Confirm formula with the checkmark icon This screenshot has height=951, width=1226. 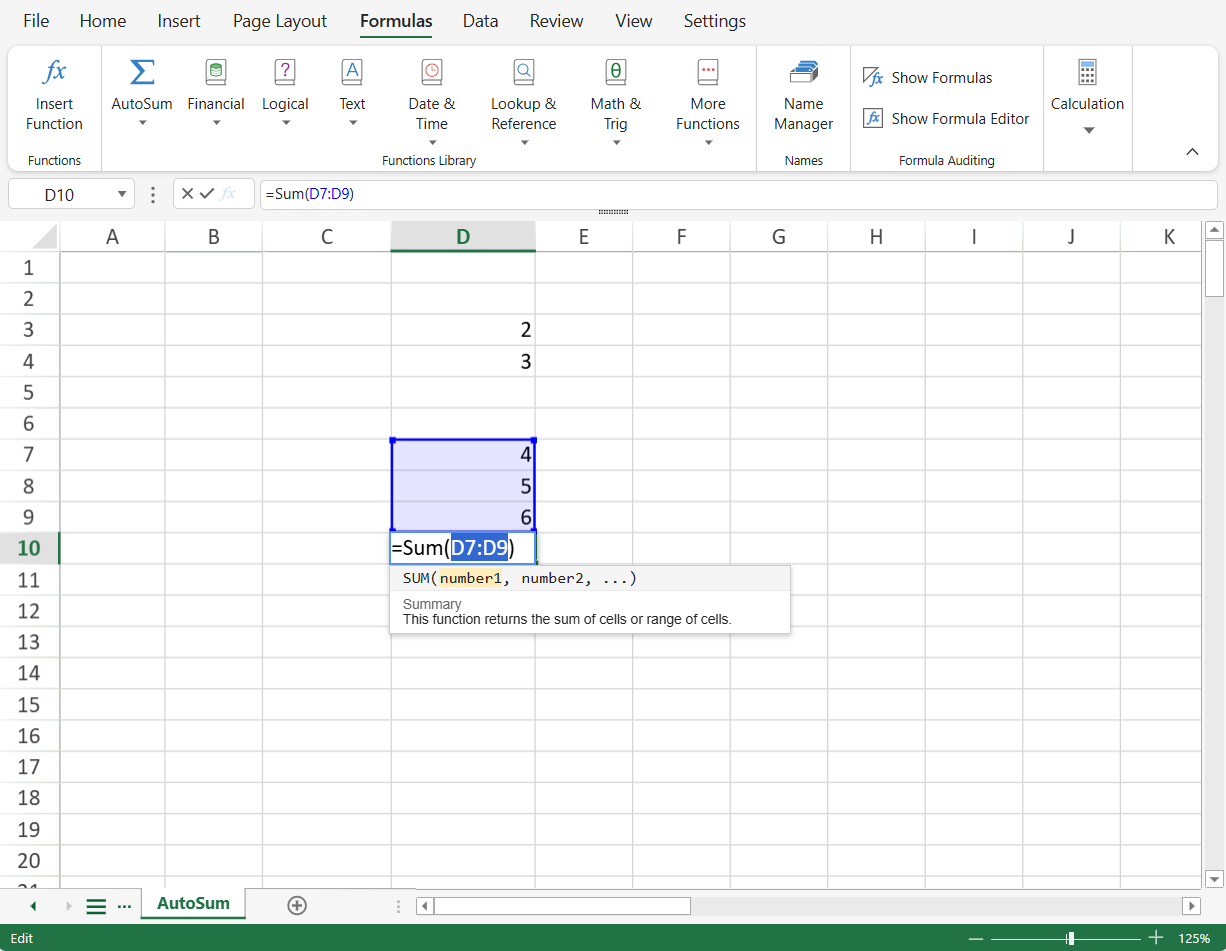click(x=207, y=194)
